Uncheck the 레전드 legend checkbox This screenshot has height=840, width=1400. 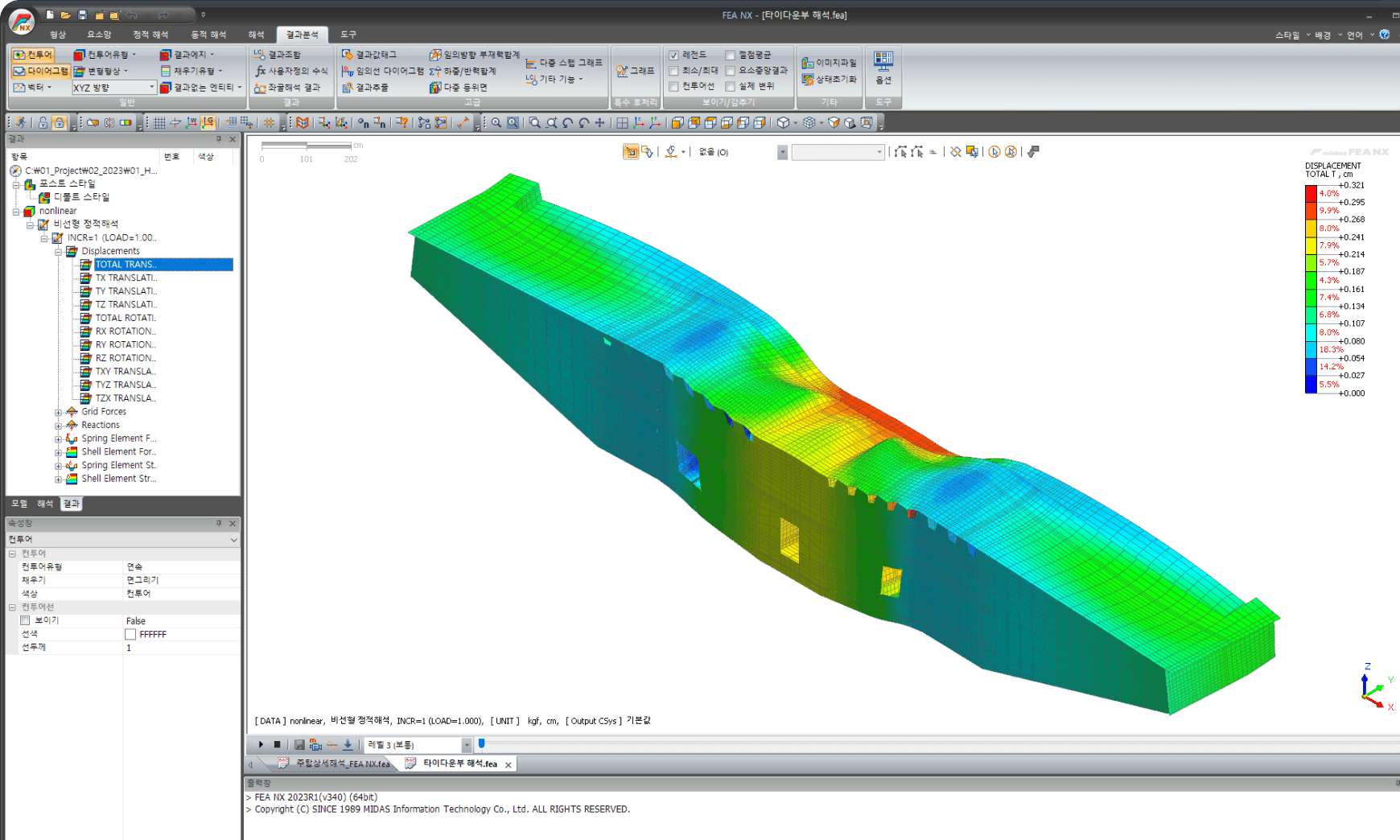tap(674, 56)
